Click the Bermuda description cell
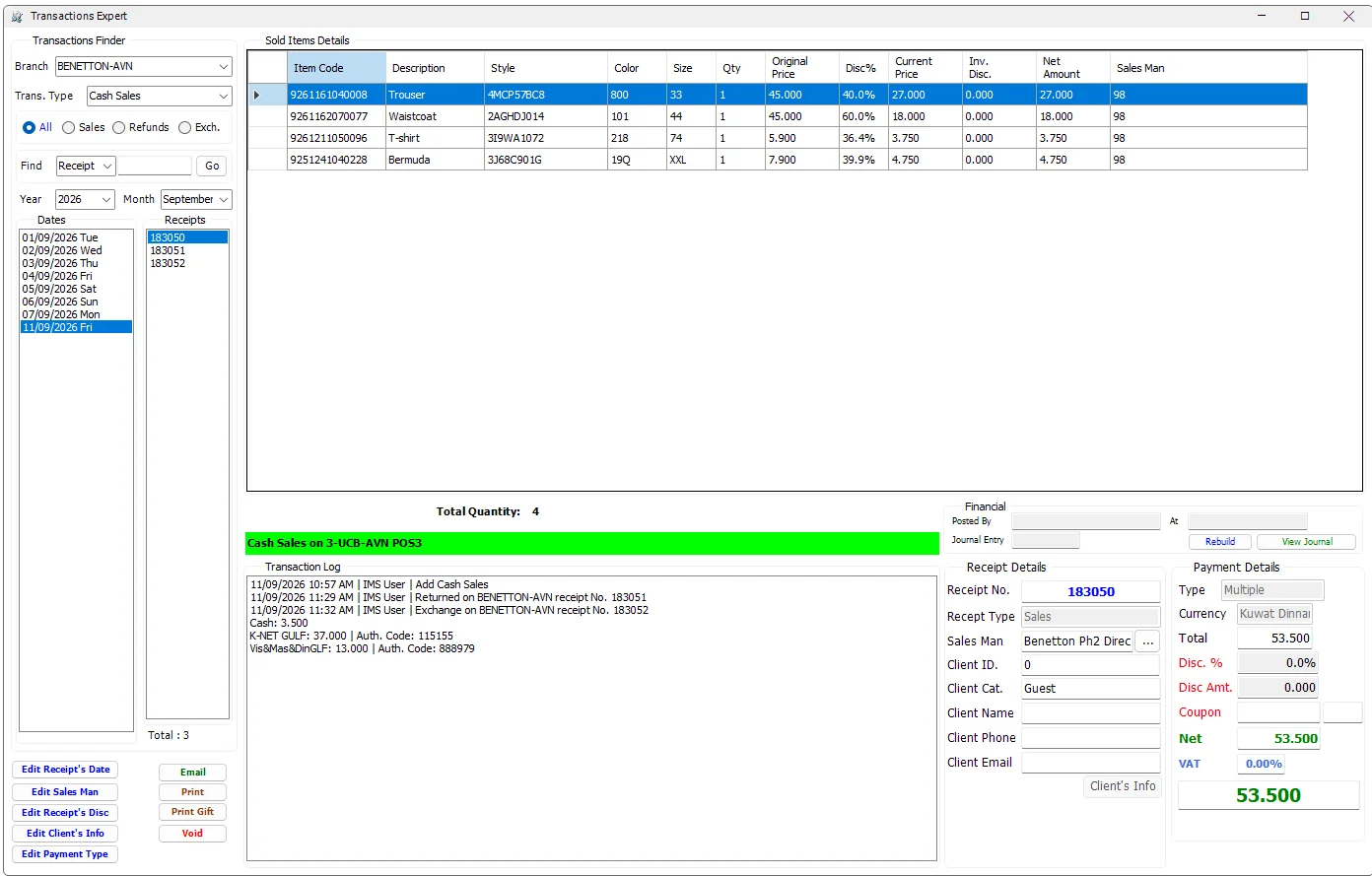1372x876 pixels. (x=435, y=160)
